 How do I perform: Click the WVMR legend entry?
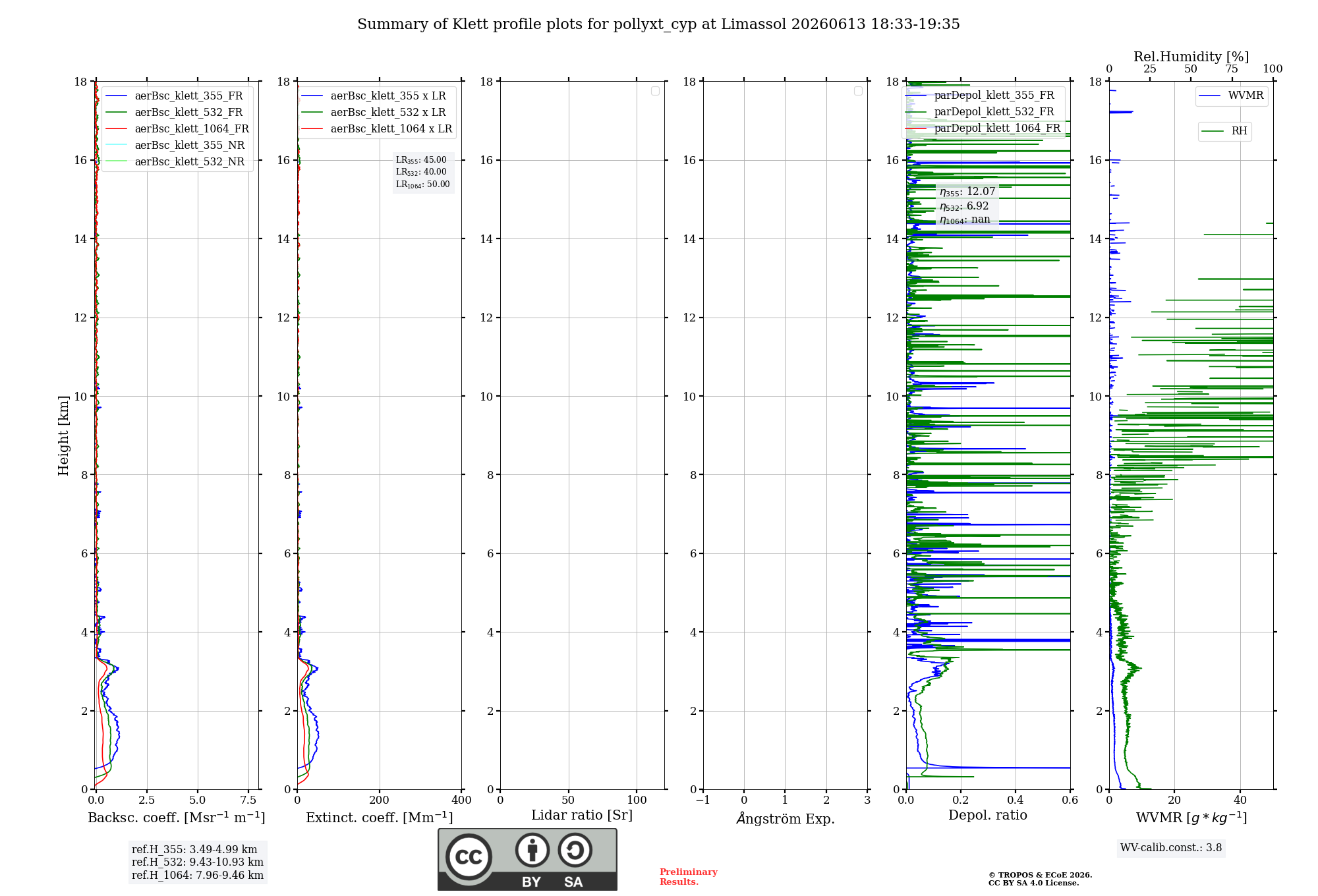1232,96
